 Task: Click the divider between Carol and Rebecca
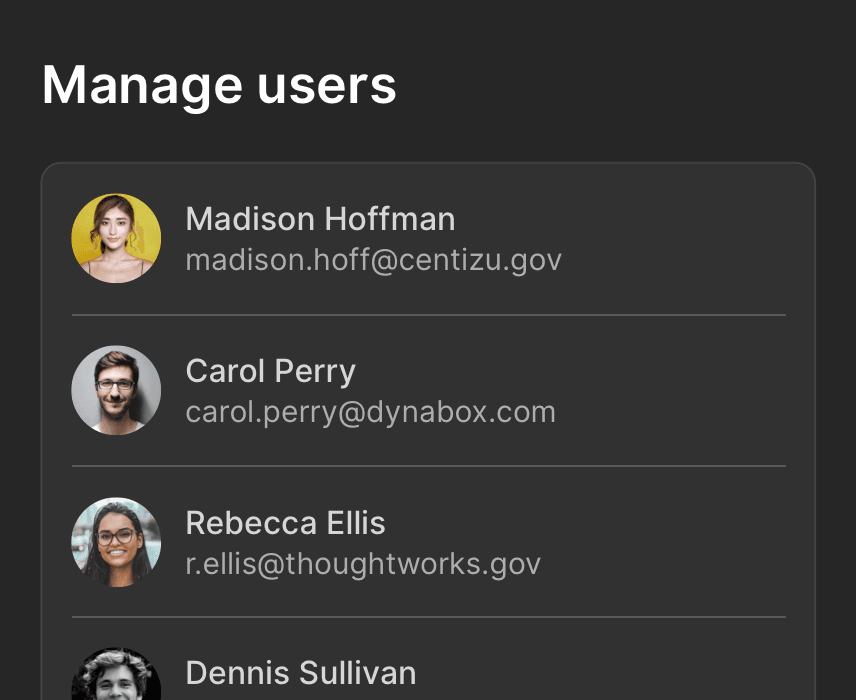click(428, 466)
